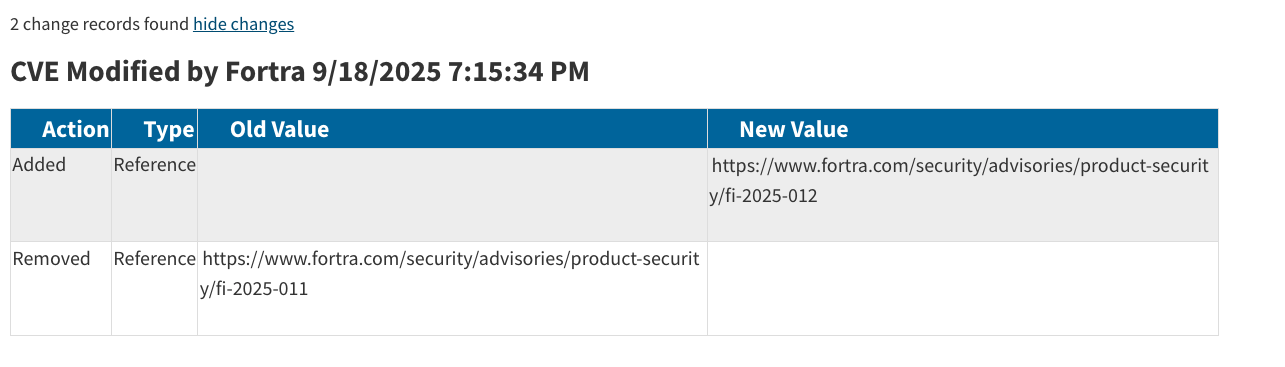Click the Reference type in the Removed row

[x=155, y=259]
